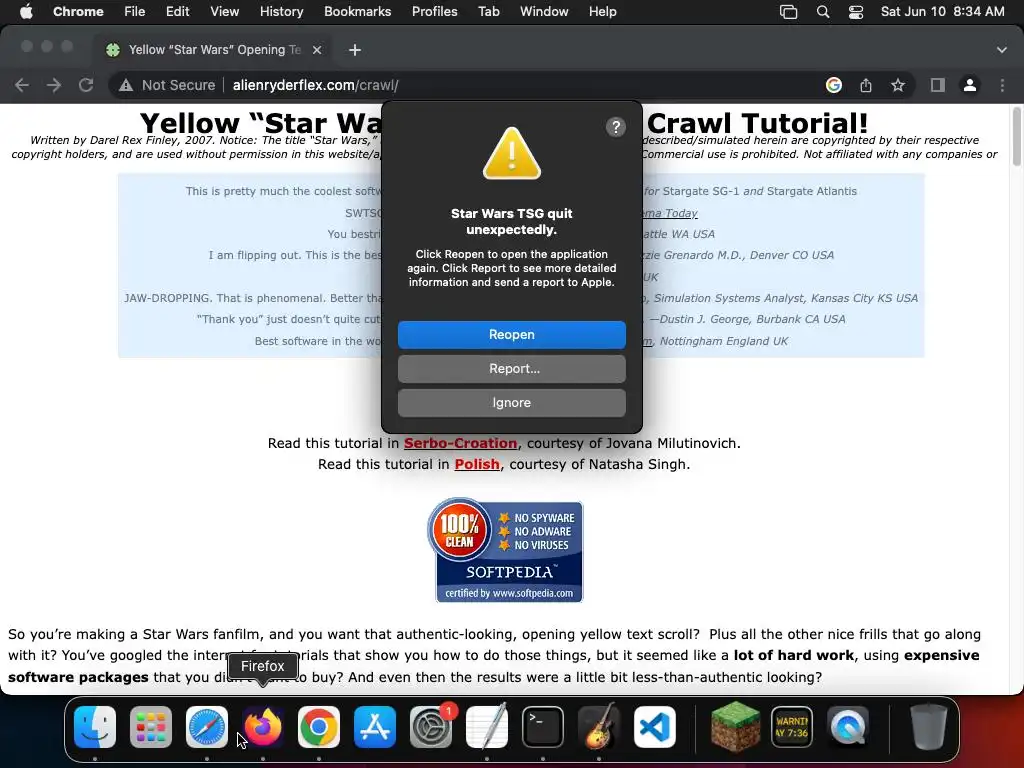1024x768 pixels.
Task: Open the File menu
Action: [x=135, y=11]
